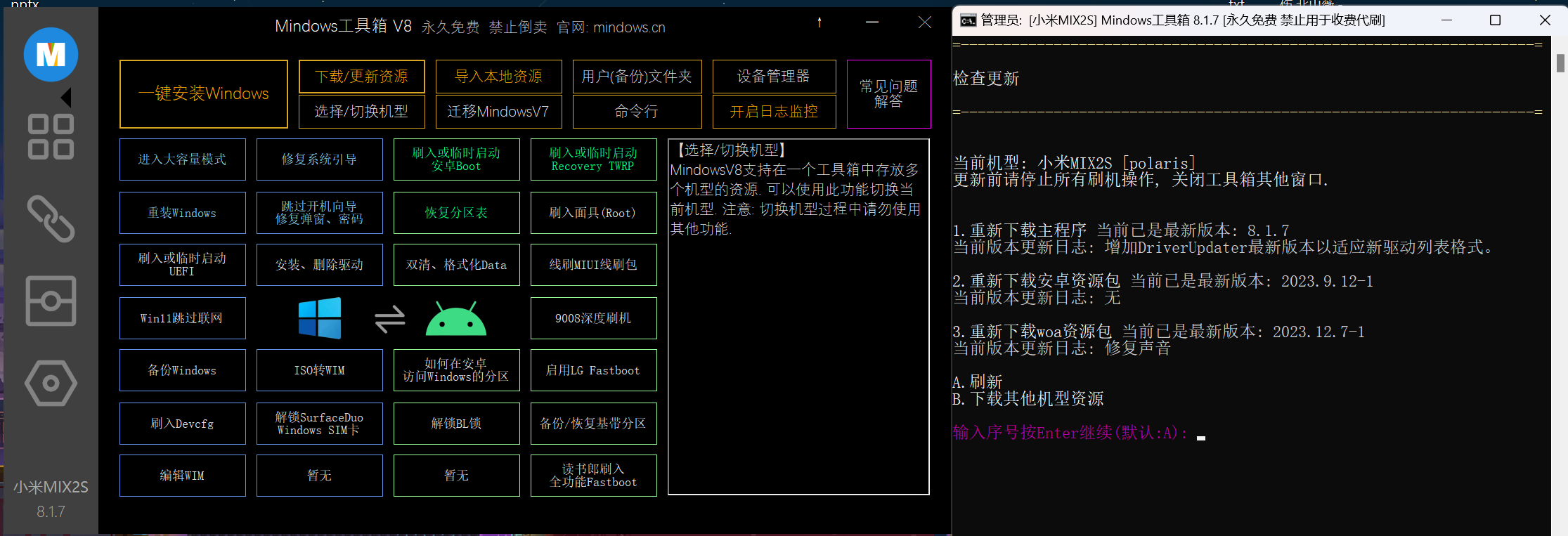Open 设备管理器

tap(775, 77)
